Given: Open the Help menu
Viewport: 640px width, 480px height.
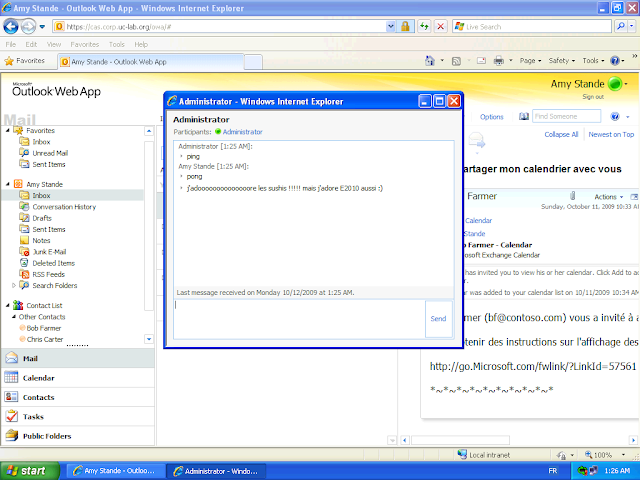Looking at the screenshot, I should coord(141,44).
